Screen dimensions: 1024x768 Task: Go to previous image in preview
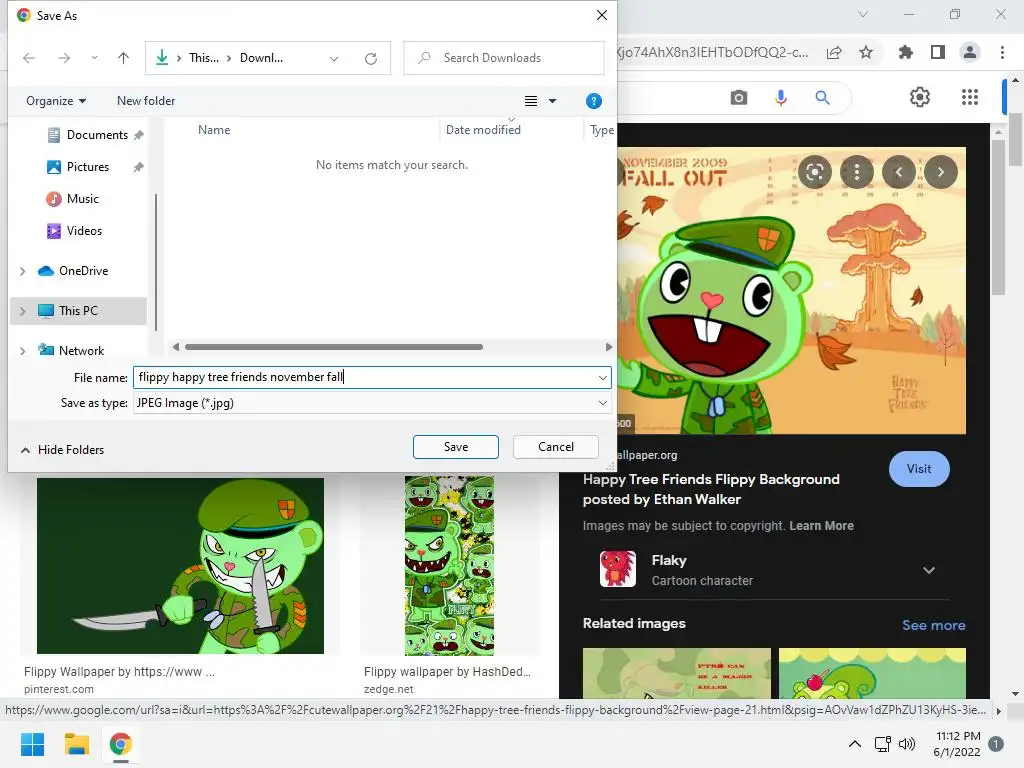pos(899,172)
